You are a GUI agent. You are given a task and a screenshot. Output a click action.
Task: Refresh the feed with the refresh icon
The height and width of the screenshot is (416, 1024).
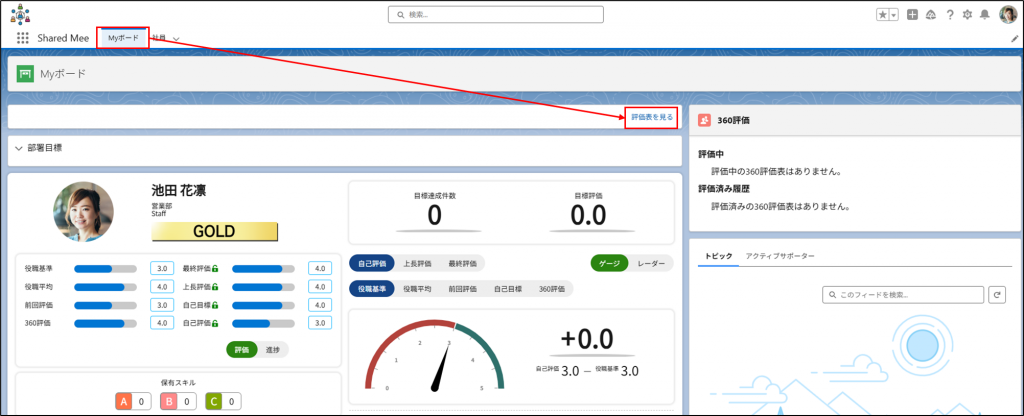click(996, 295)
